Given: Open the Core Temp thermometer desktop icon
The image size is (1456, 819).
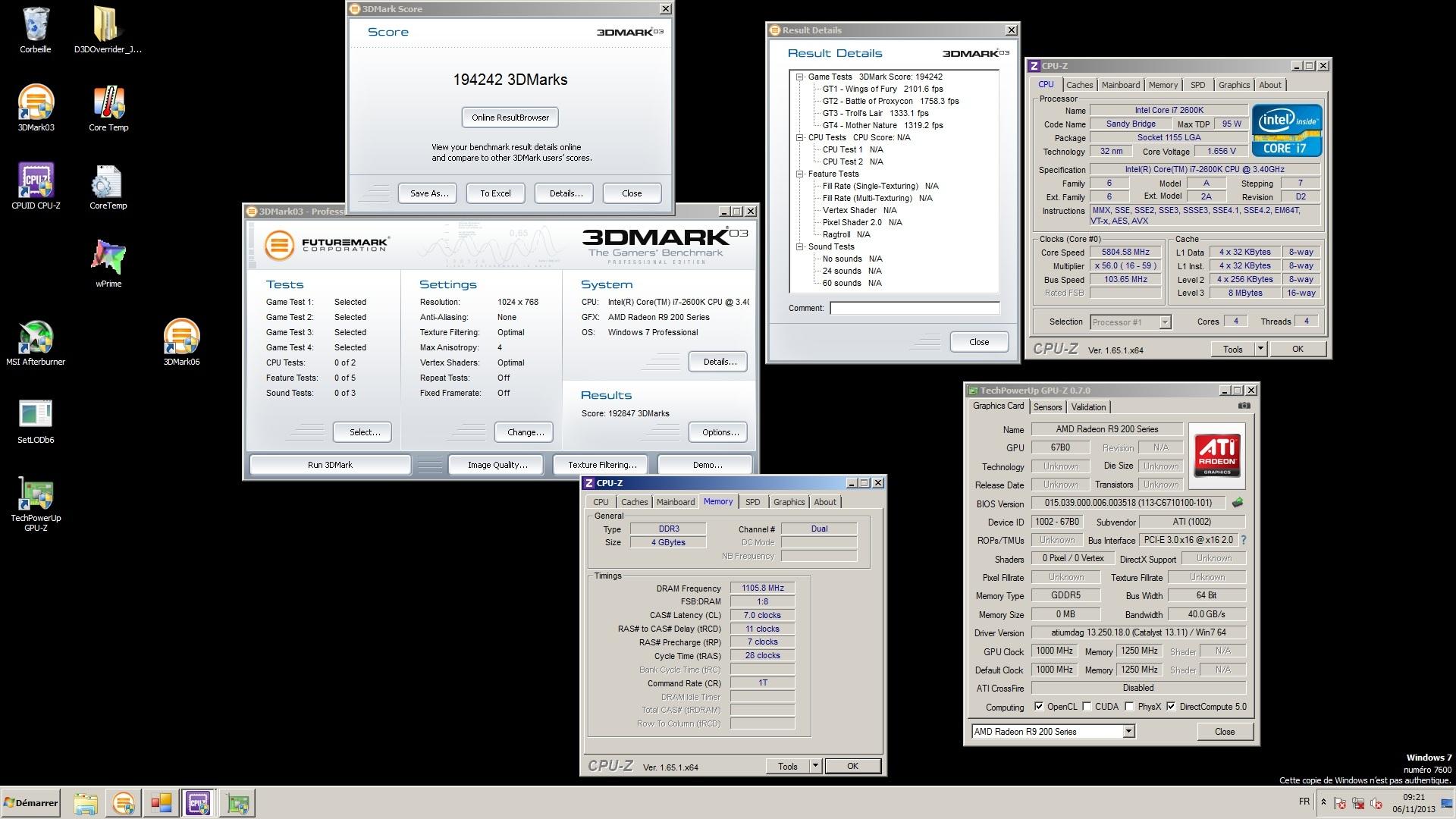Looking at the screenshot, I should coord(108,108).
